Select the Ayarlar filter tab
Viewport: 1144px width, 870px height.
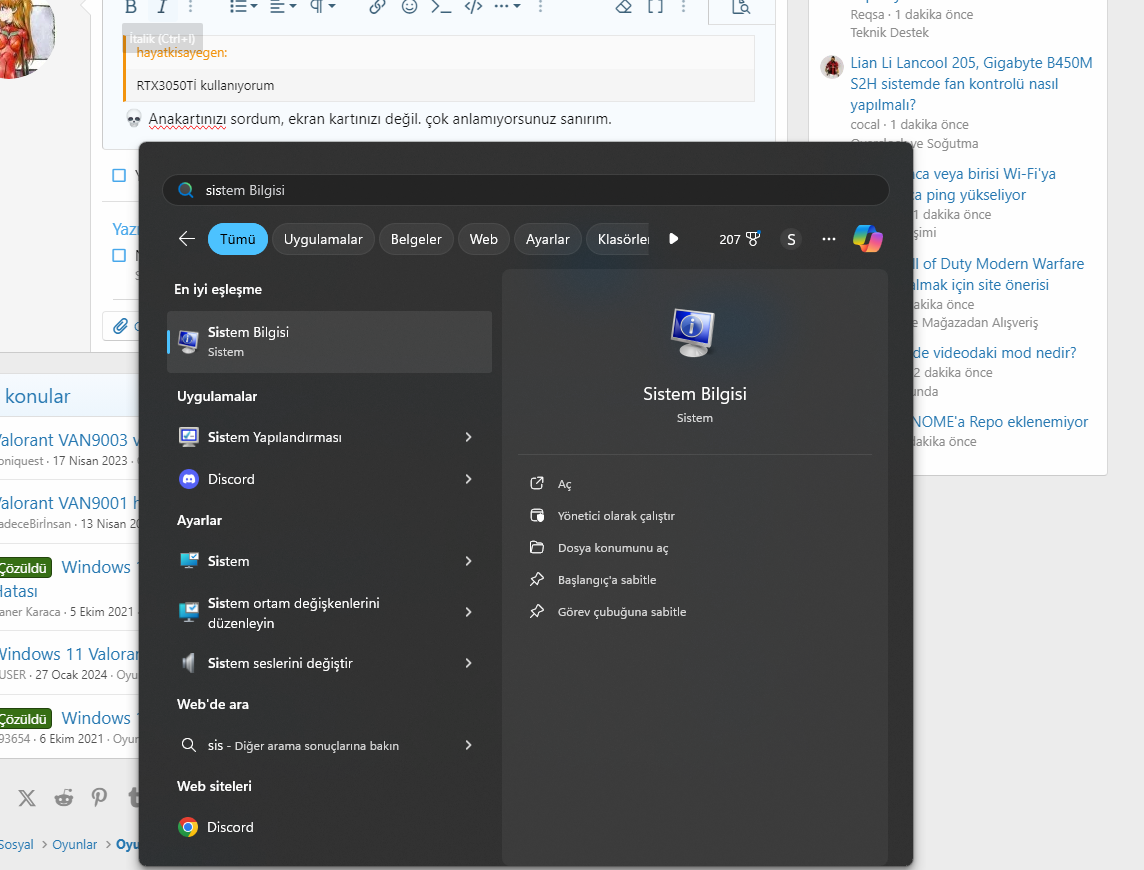coord(548,239)
